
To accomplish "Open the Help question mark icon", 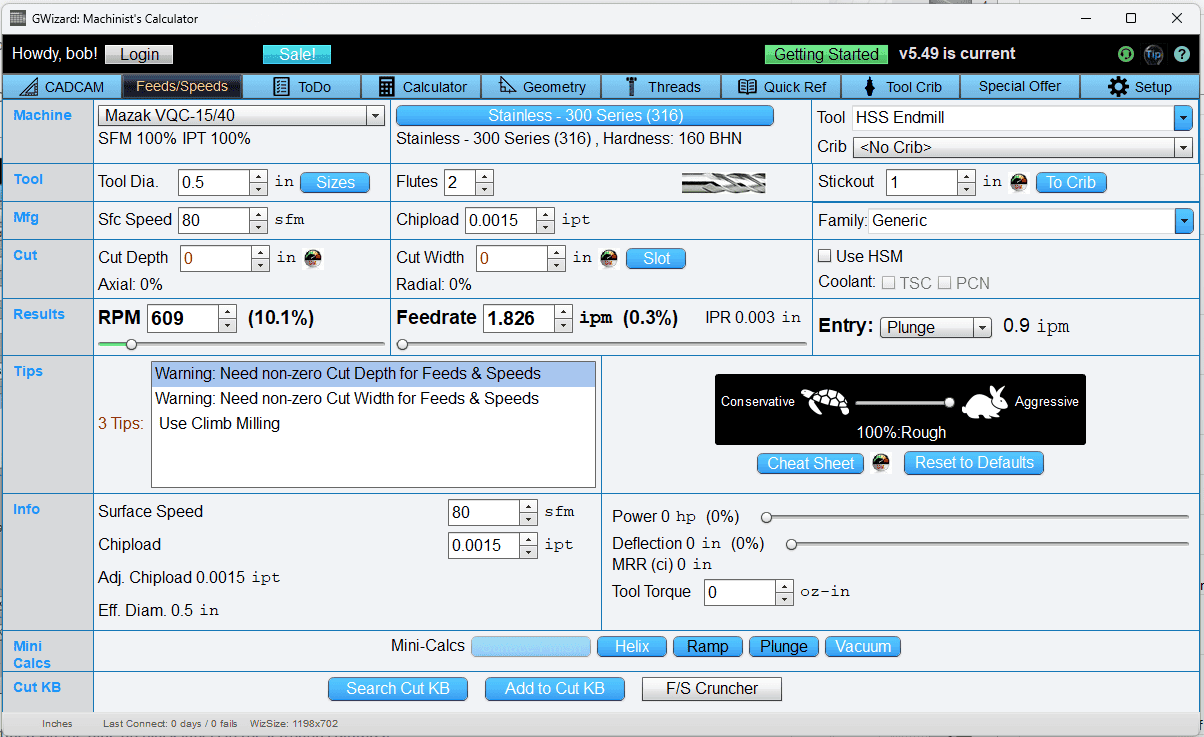I will click(1180, 54).
